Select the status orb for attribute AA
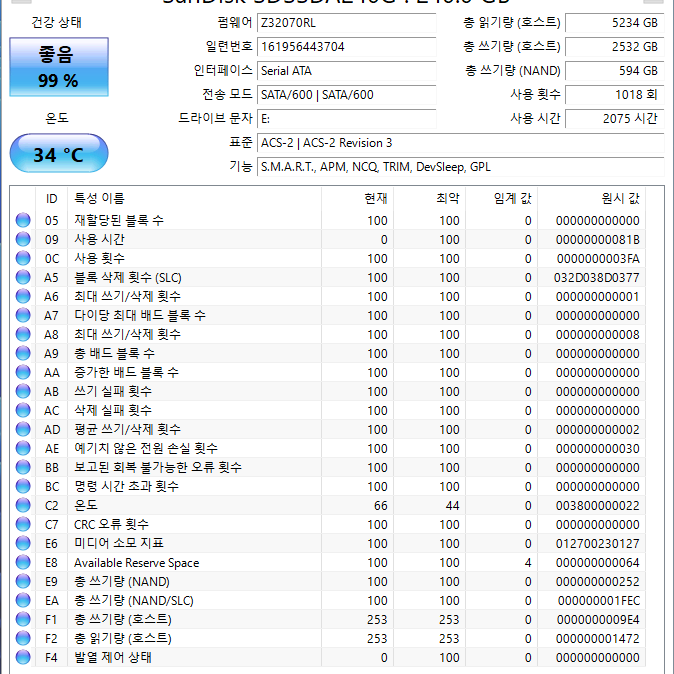 tap(23, 372)
